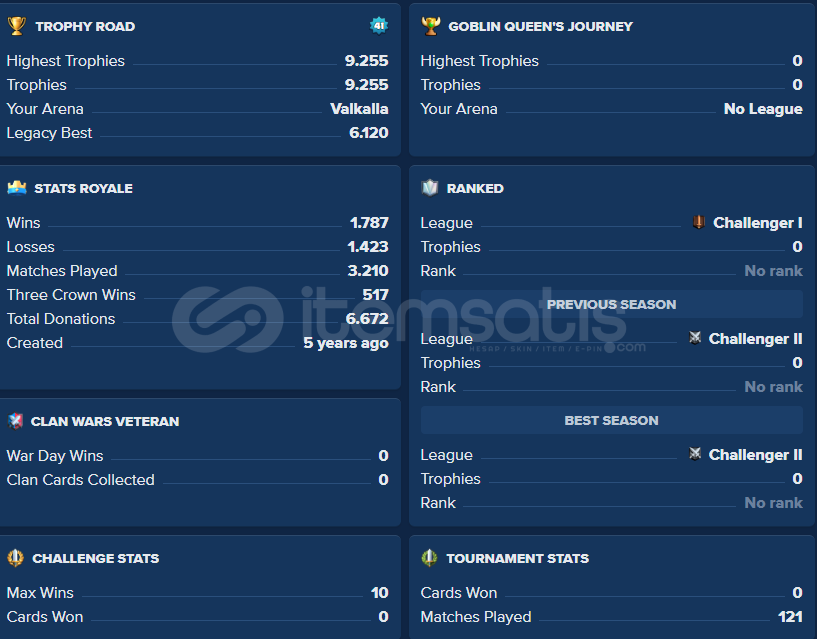
Task: Click the RANKED heading
Action: [x=475, y=189]
